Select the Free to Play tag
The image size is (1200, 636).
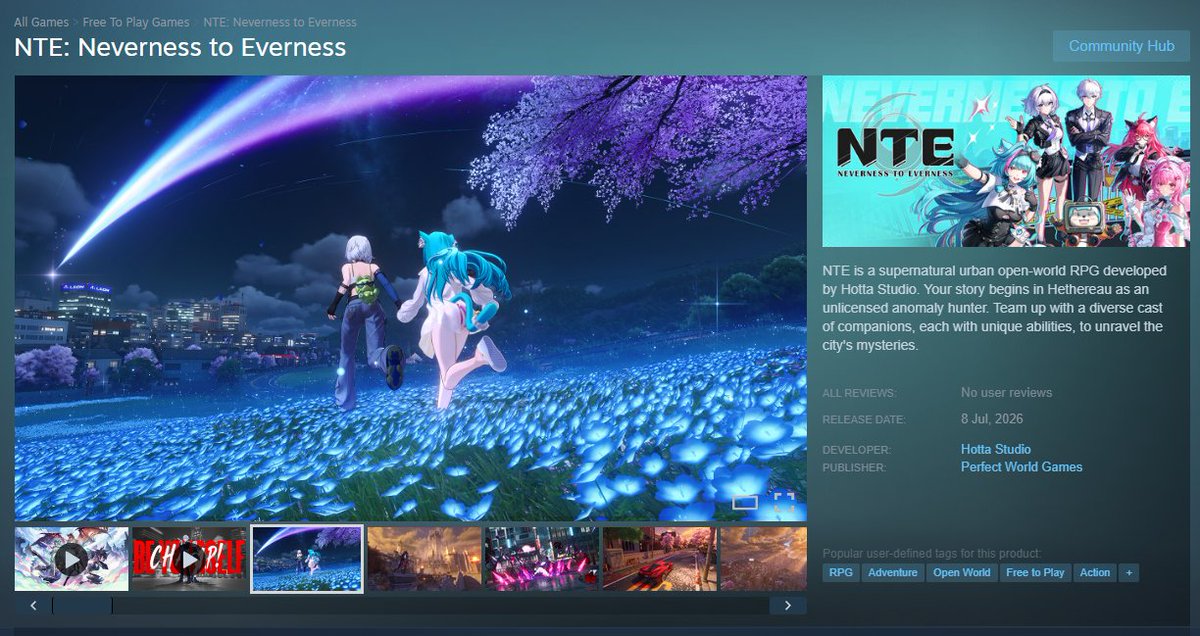1035,573
